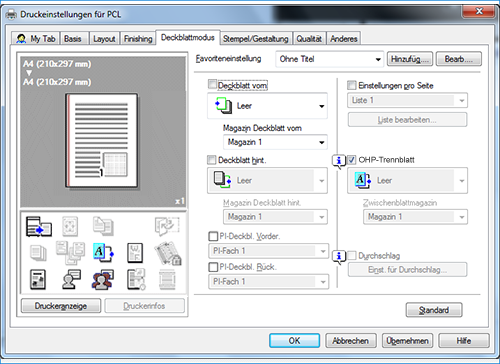Close the Druckeinstellungen dialog

(x=478, y=11)
